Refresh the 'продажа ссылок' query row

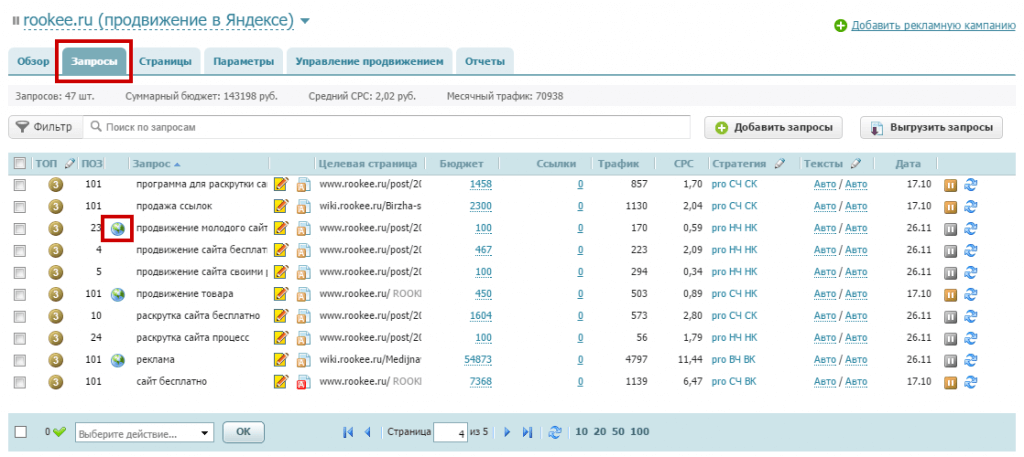coord(971,206)
